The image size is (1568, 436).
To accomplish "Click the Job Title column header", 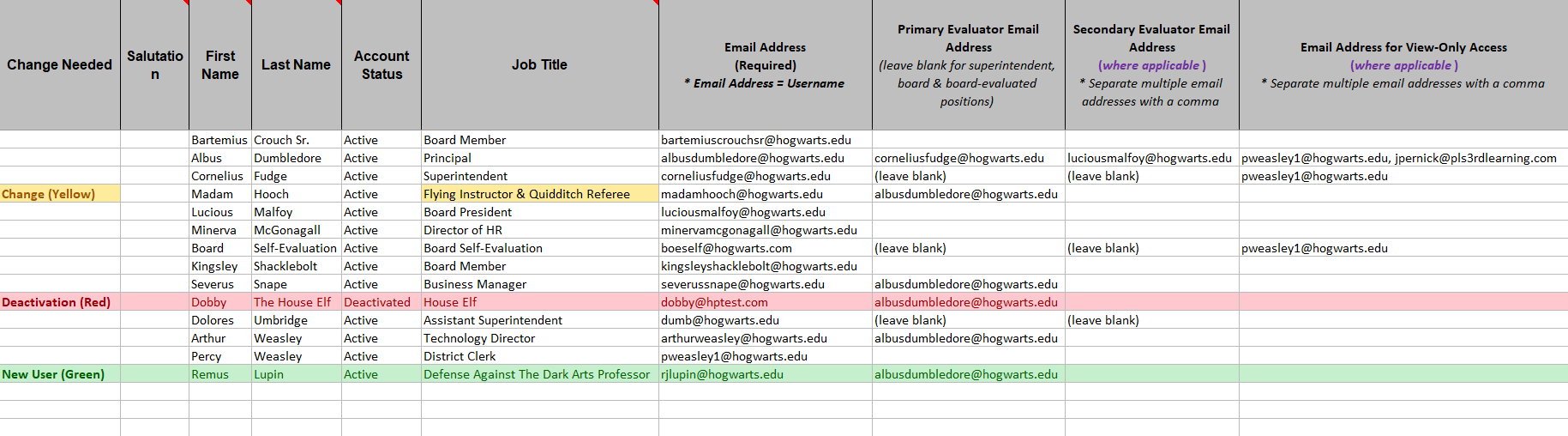I will 539,65.
